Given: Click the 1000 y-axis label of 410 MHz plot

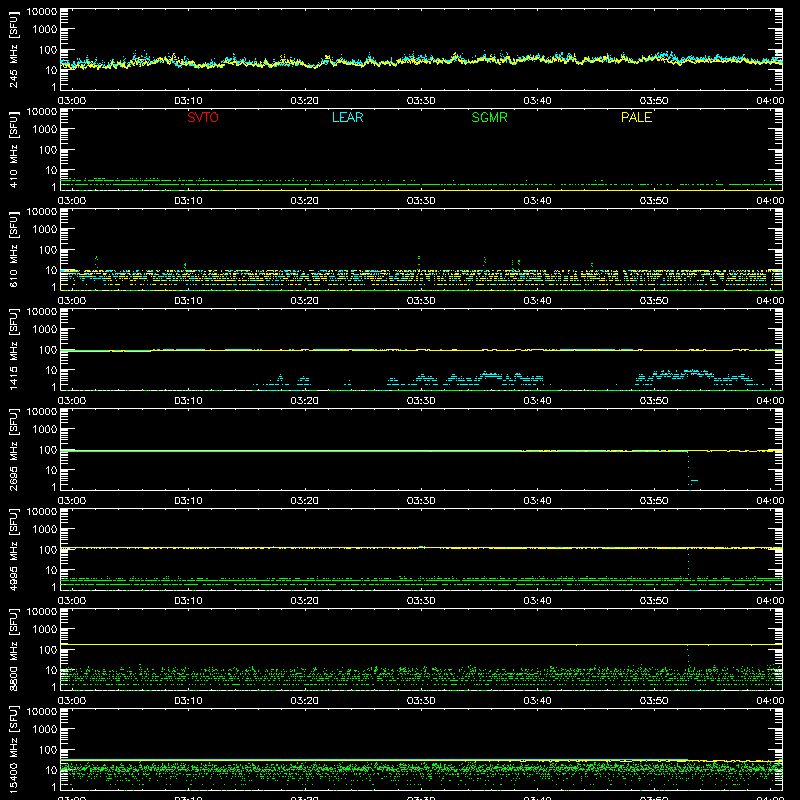Looking at the screenshot, I should [x=45, y=130].
